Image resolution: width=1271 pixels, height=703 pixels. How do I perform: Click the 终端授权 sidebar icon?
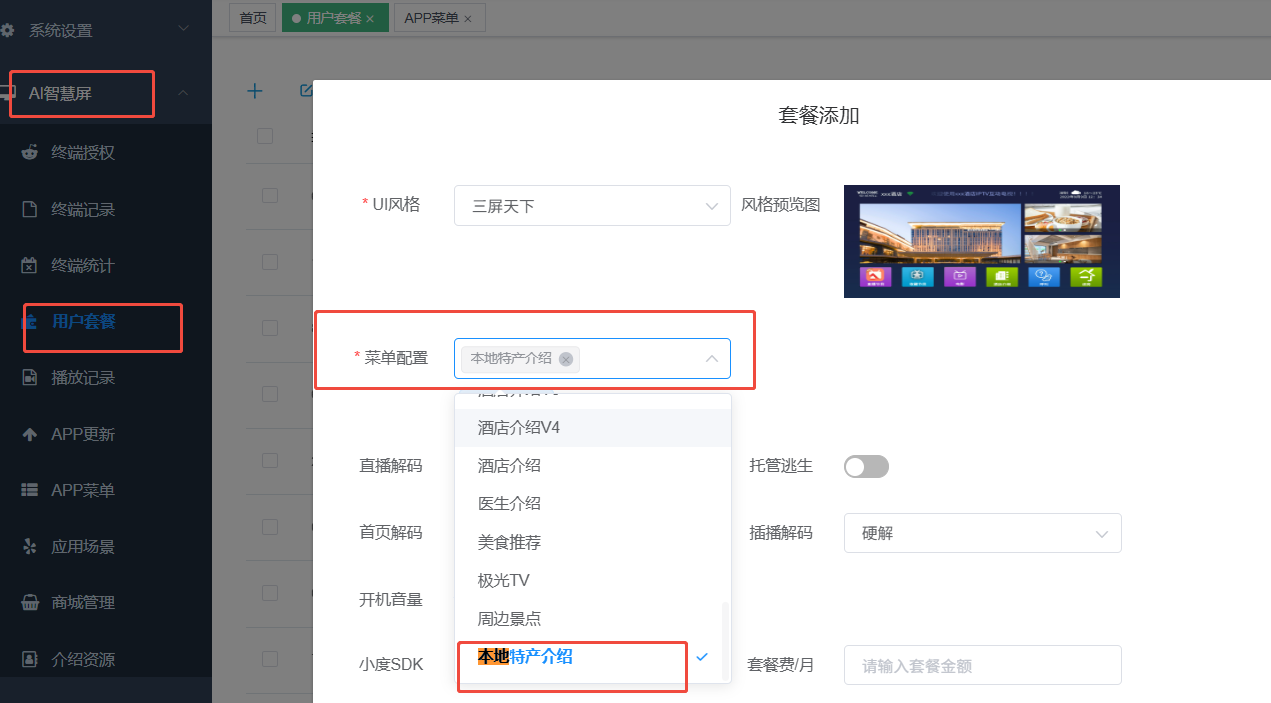click(x=30, y=153)
